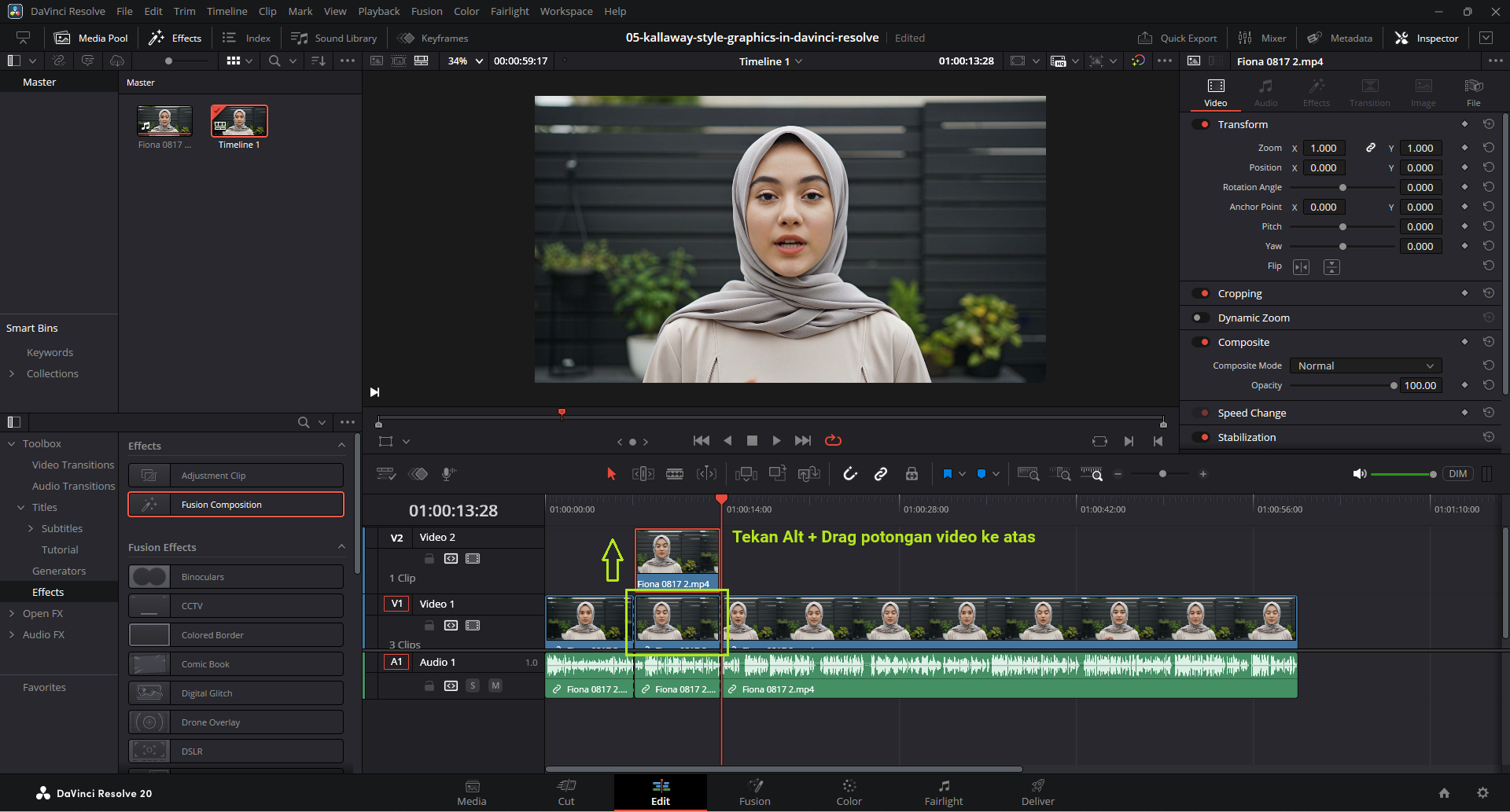The width and height of the screenshot is (1510, 812).
Task: Click the Flip horizontal icon in Inspector
Action: tap(1302, 267)
